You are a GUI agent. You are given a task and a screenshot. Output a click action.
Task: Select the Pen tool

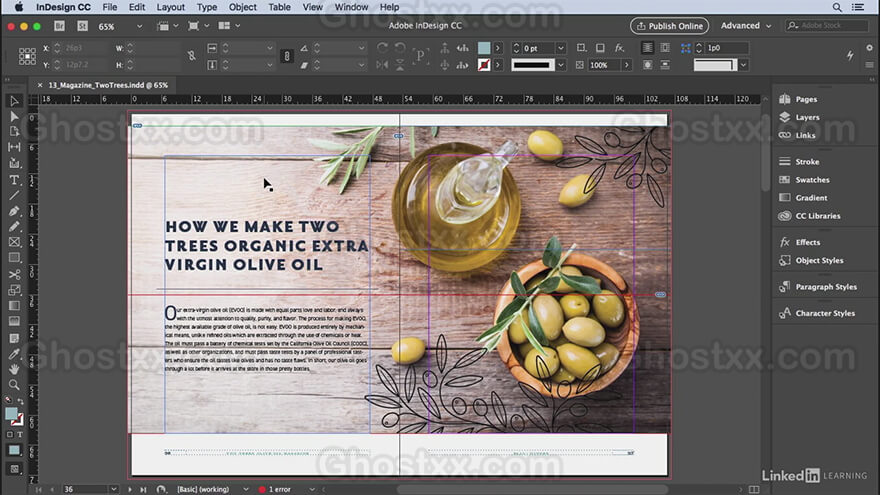pyautogui.click(x=14, y=211)
